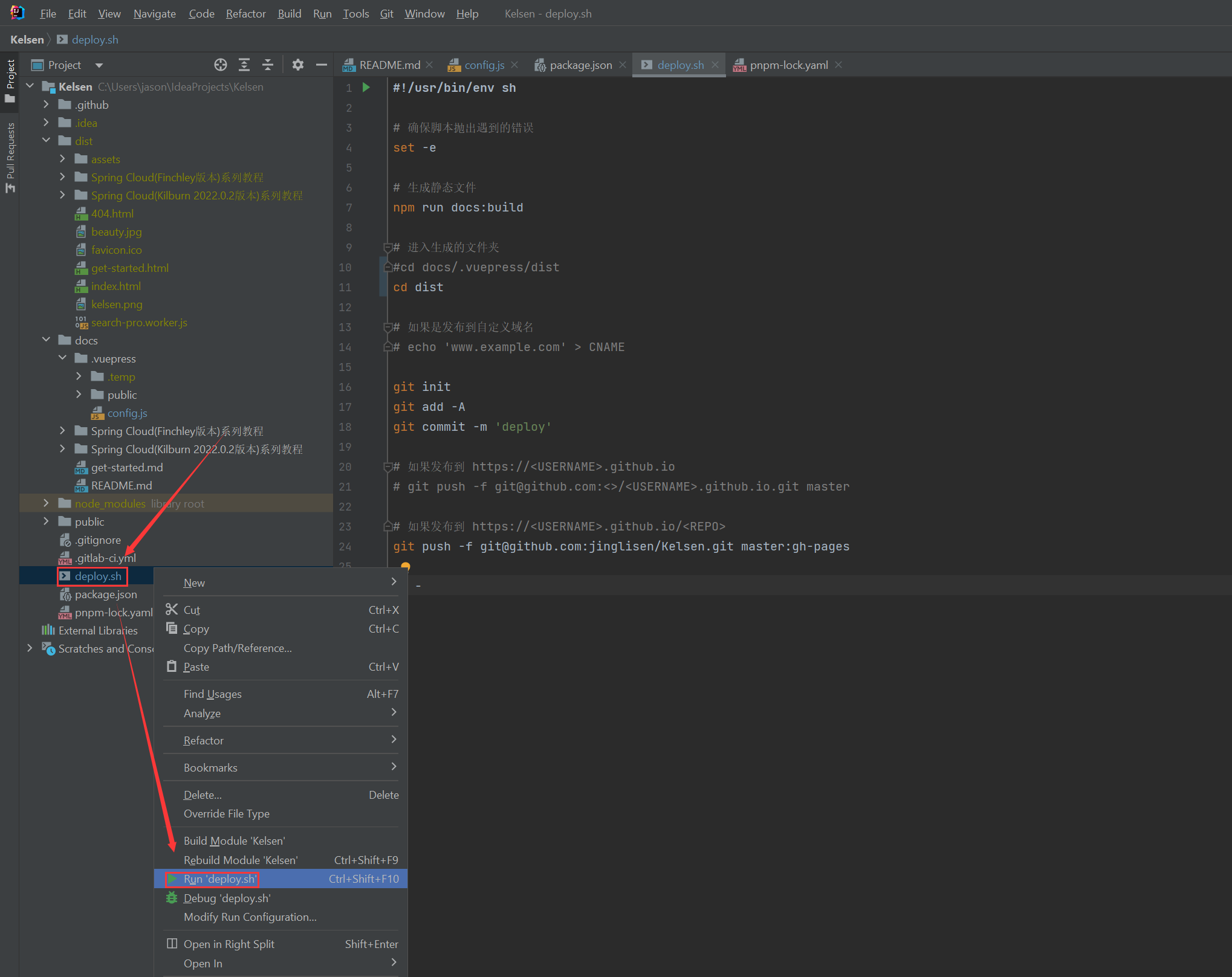Place cursor on the 'cd dist' line

pos(418,287)
